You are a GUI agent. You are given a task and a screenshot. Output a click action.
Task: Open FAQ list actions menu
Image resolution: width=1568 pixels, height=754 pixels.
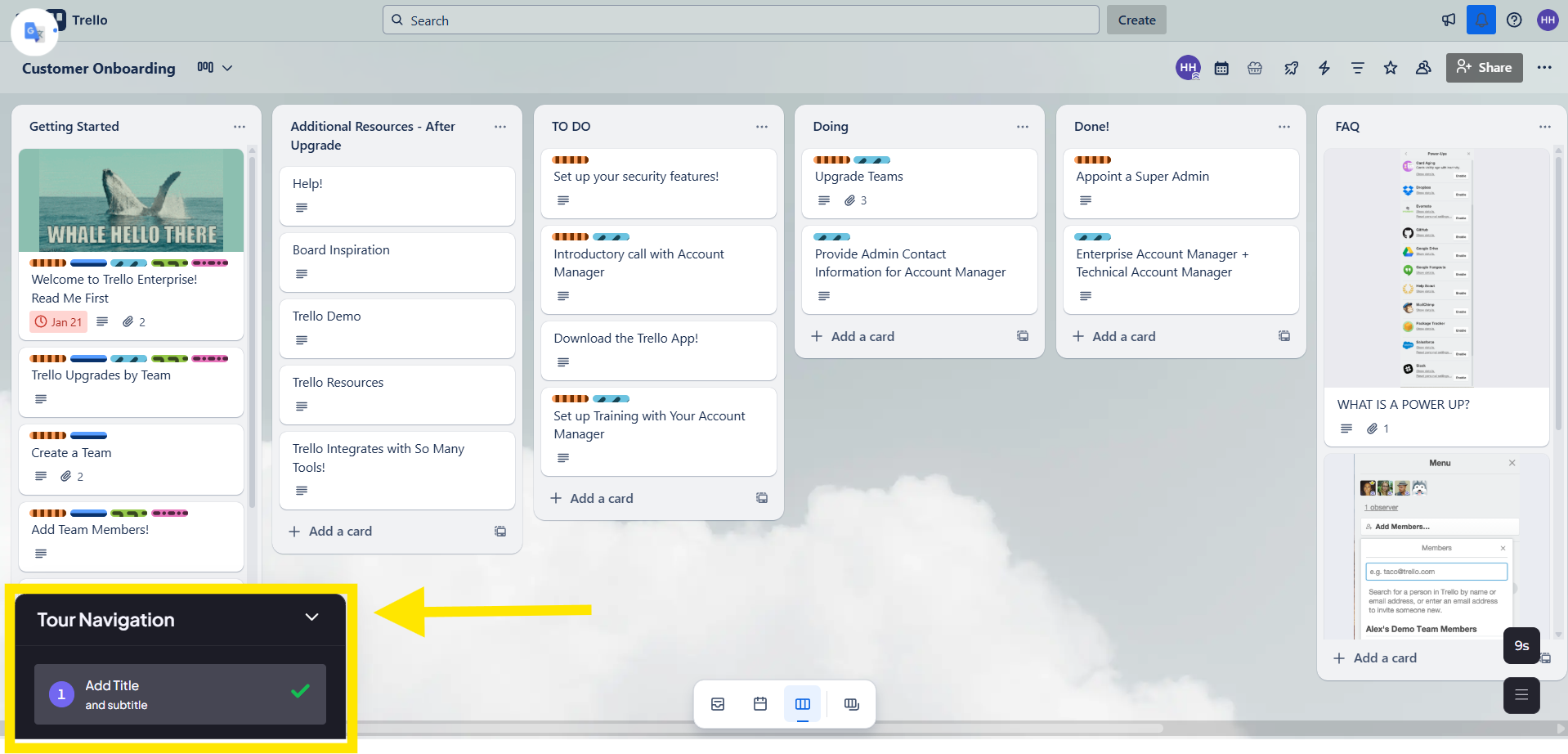[x=1544, y=127]
